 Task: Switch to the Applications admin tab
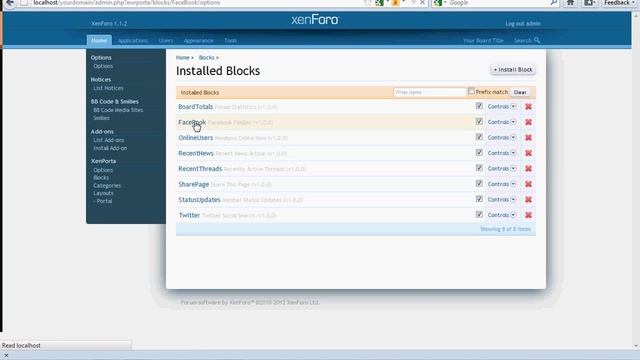click(133, 41)
